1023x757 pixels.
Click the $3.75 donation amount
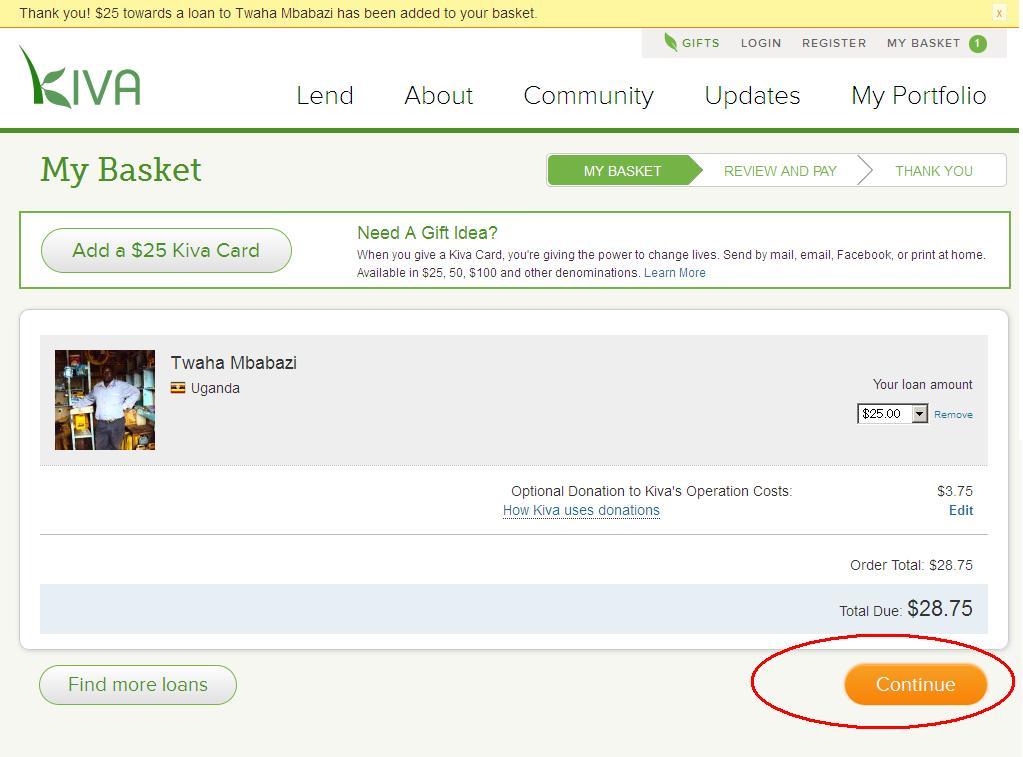(954, 491)
